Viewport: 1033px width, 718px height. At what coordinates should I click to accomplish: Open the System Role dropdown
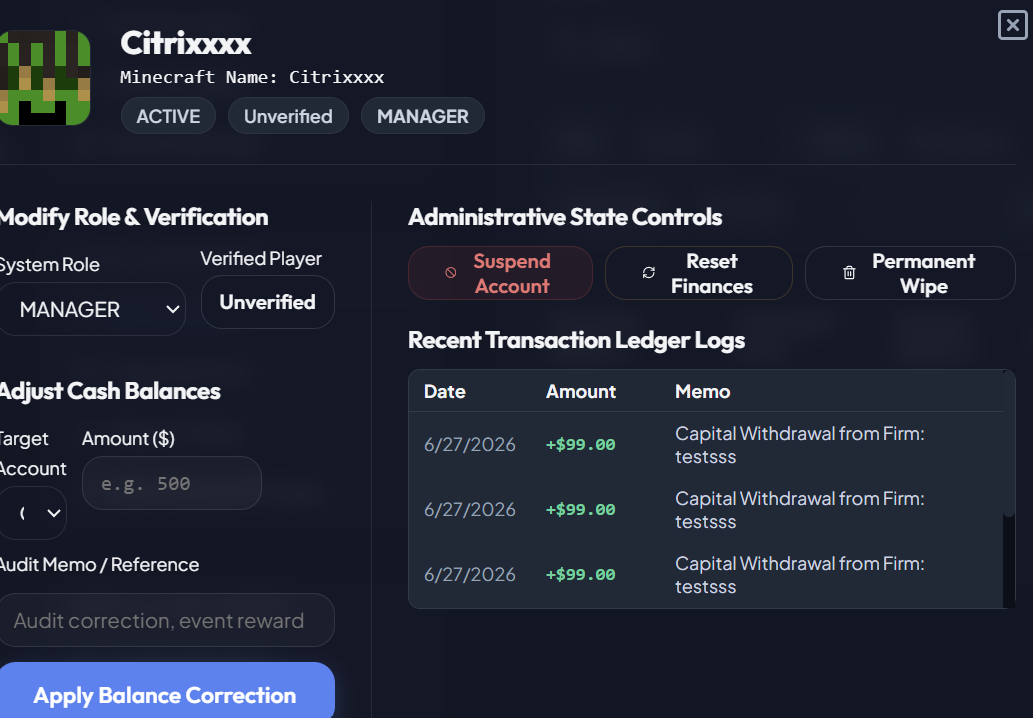pyautogui.click(x=92, y=309)
